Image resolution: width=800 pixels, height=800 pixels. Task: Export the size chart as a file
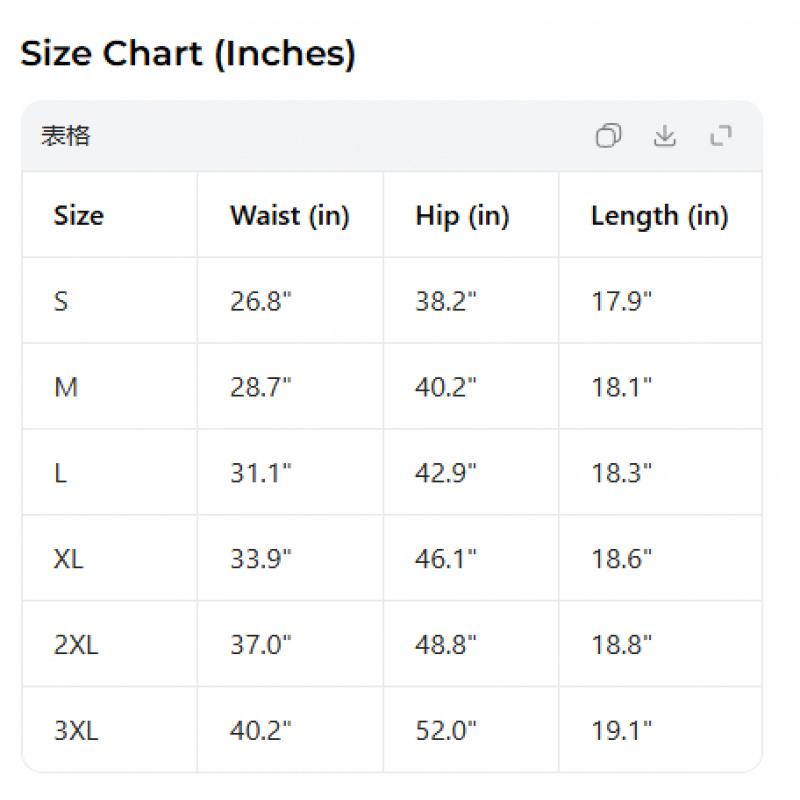click(666, 137)
